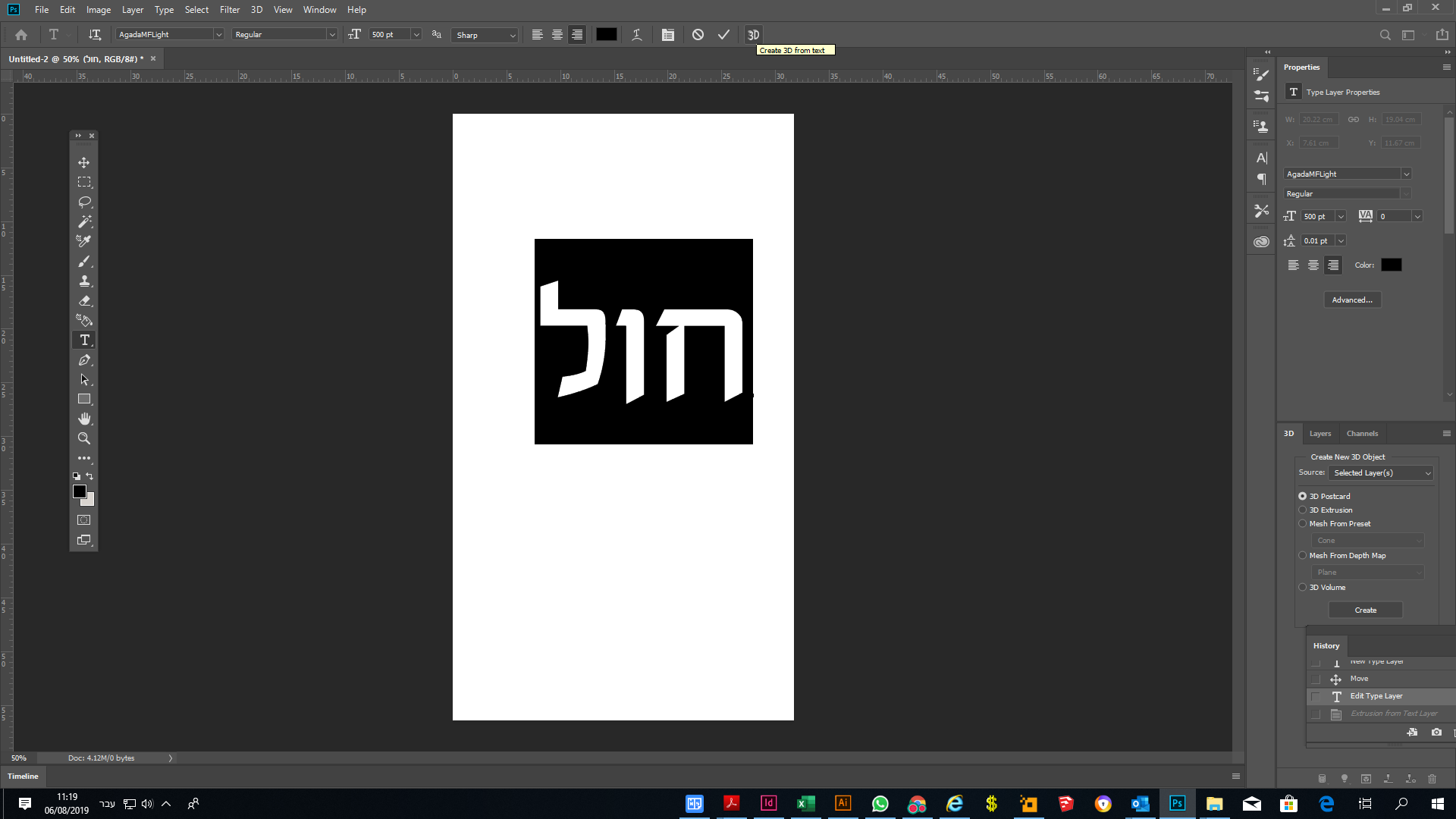This screenshot has width=1456, height=819.
Task: Choose the 3D Volume option
Action: [1303, 587]
